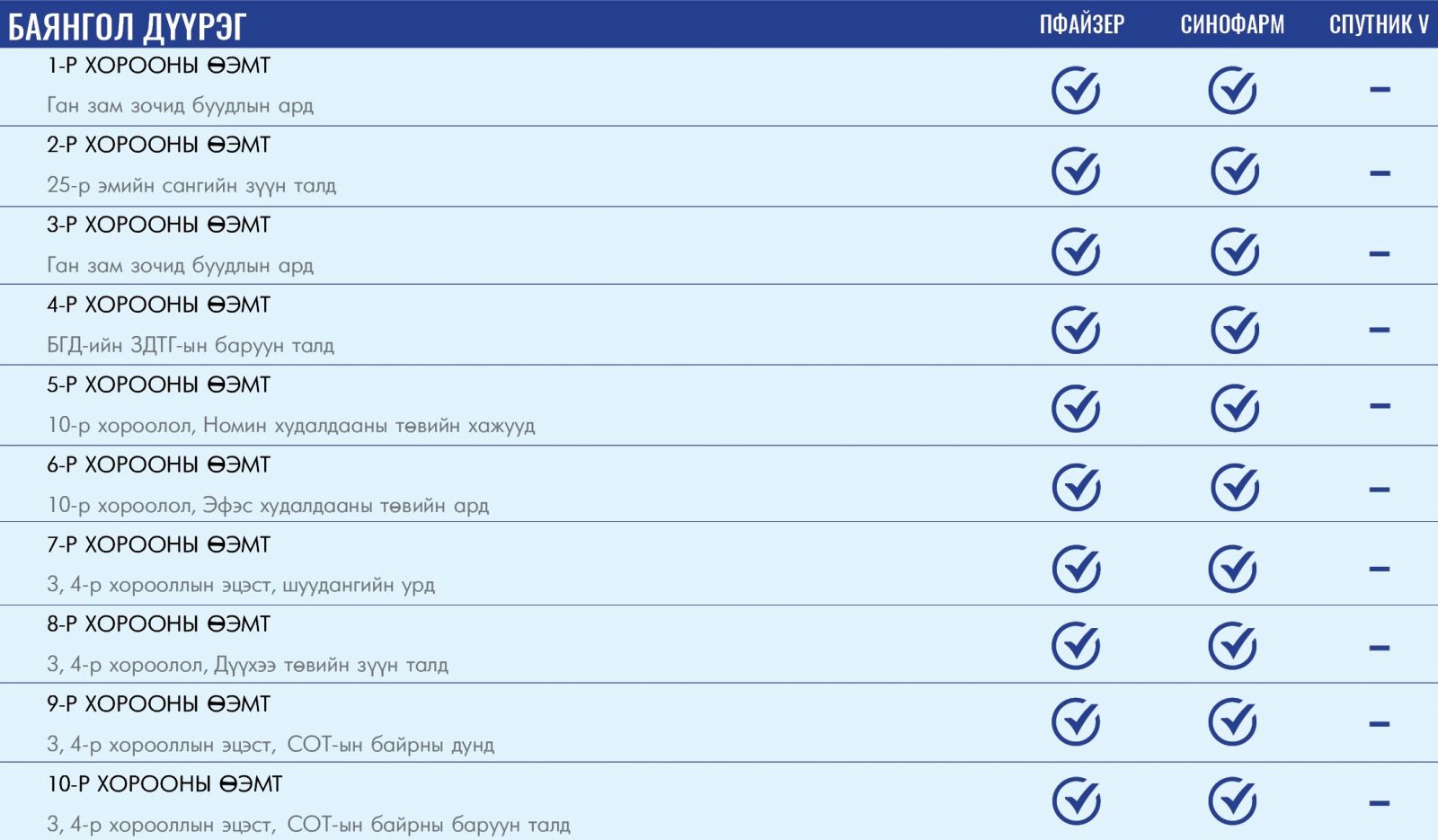Click the Pfizer checkmark for 4-р хороо
This screenshot has height=840, width=1438.
[1076, 330]
